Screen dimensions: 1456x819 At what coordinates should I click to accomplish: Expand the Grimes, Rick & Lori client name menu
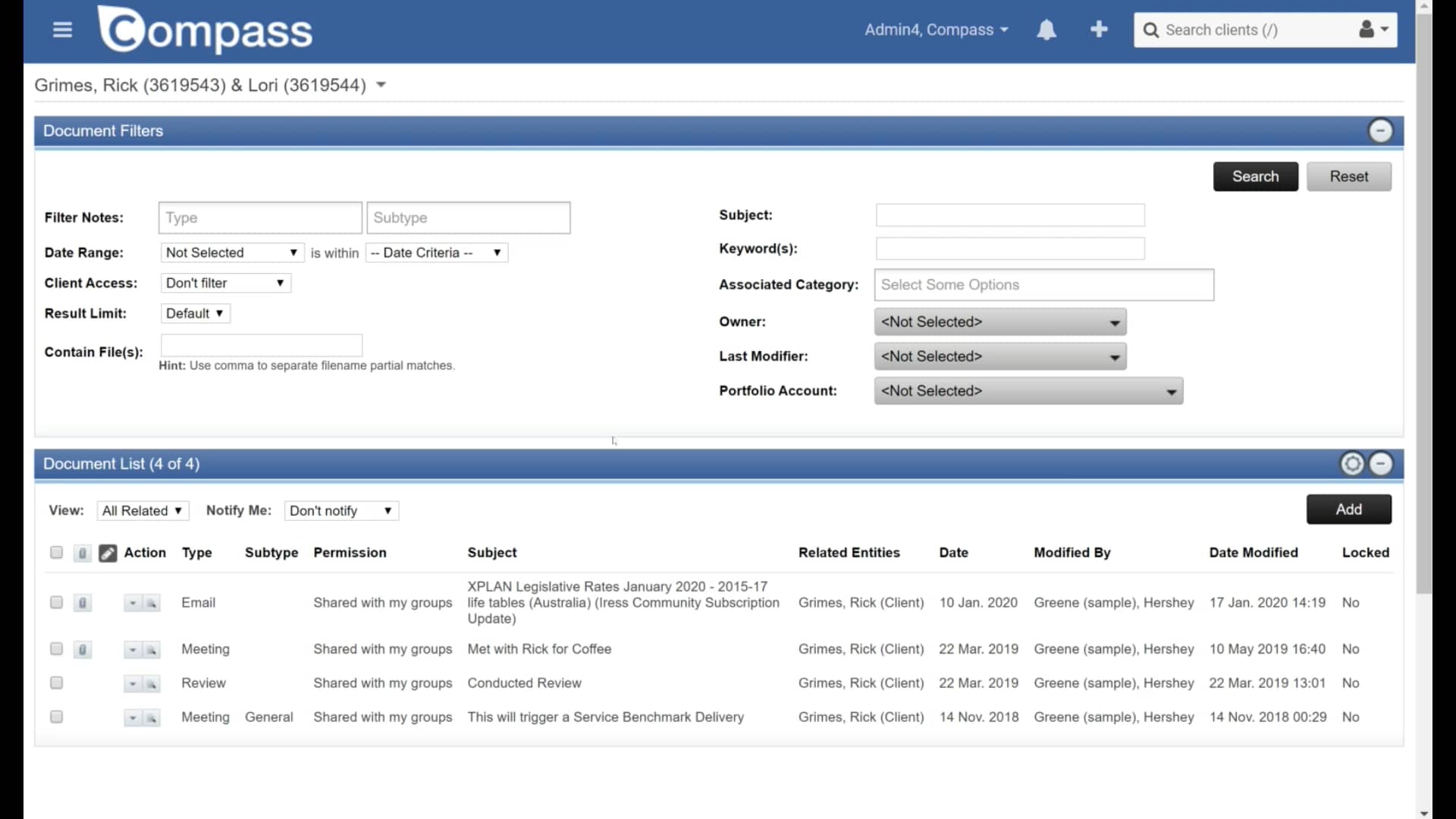[x=380, y=85]
